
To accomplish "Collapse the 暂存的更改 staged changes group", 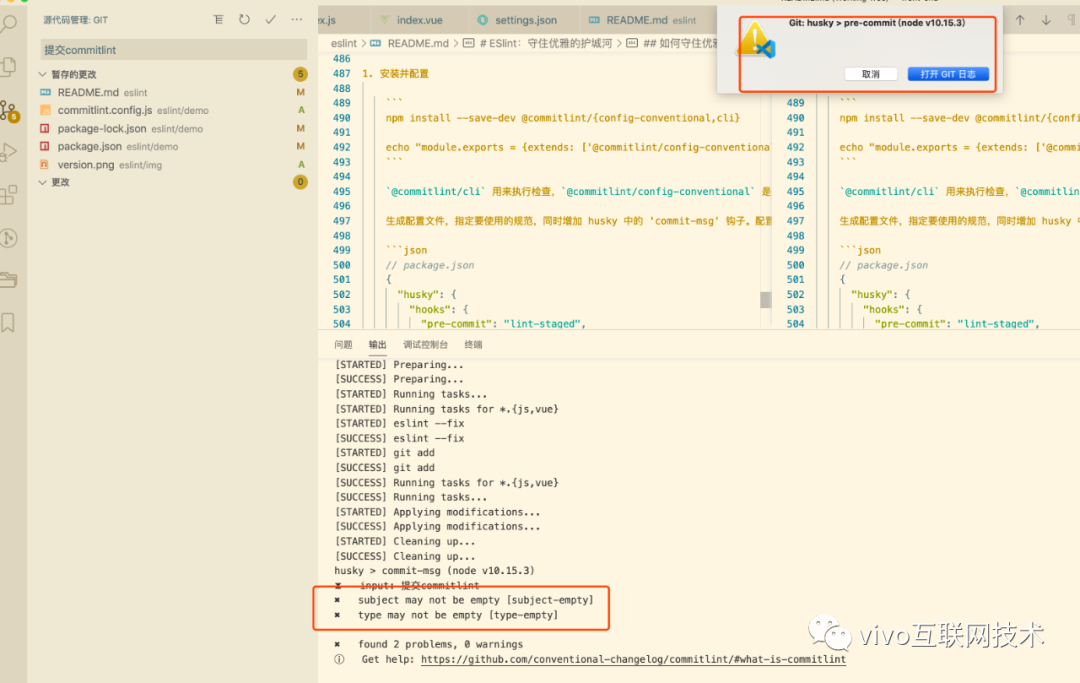I will (x=43, y=74).
